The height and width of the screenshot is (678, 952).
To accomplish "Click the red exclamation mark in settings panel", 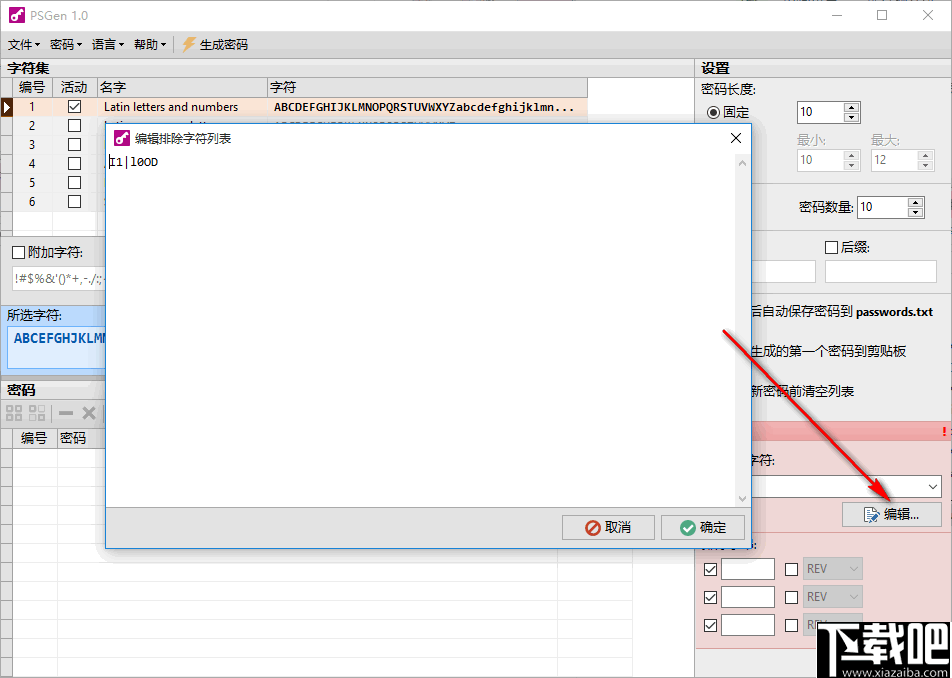I will point(944,432).
